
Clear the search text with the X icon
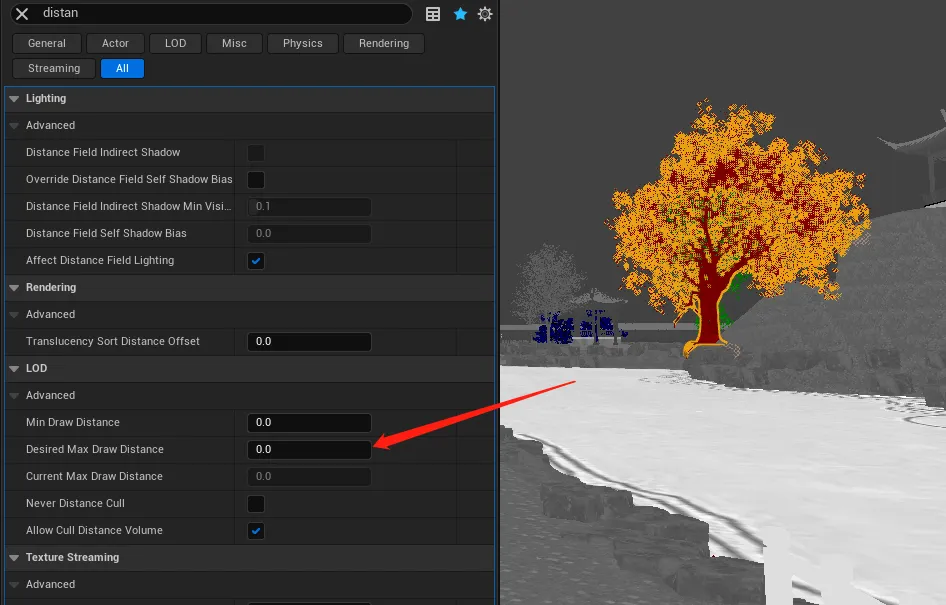22,14
